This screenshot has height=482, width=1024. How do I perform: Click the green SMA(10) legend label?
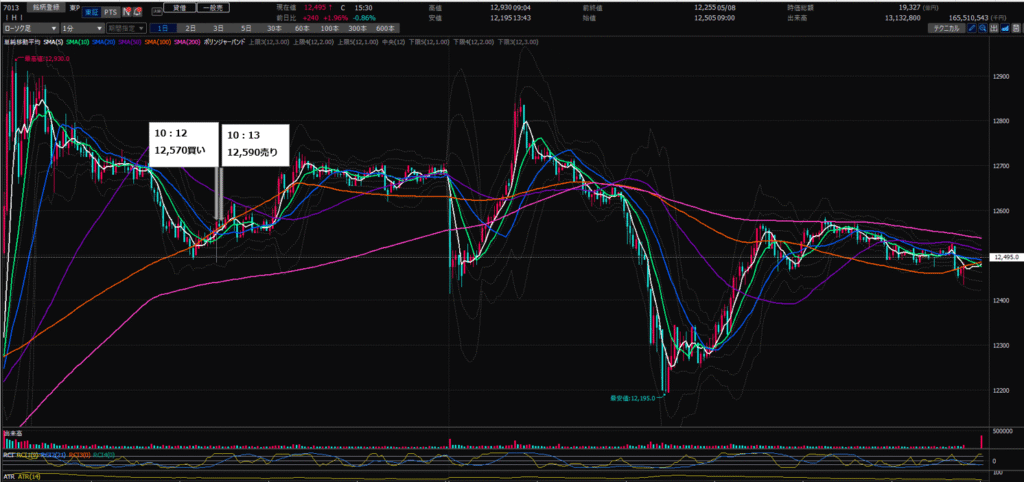(x=77, y=42)
